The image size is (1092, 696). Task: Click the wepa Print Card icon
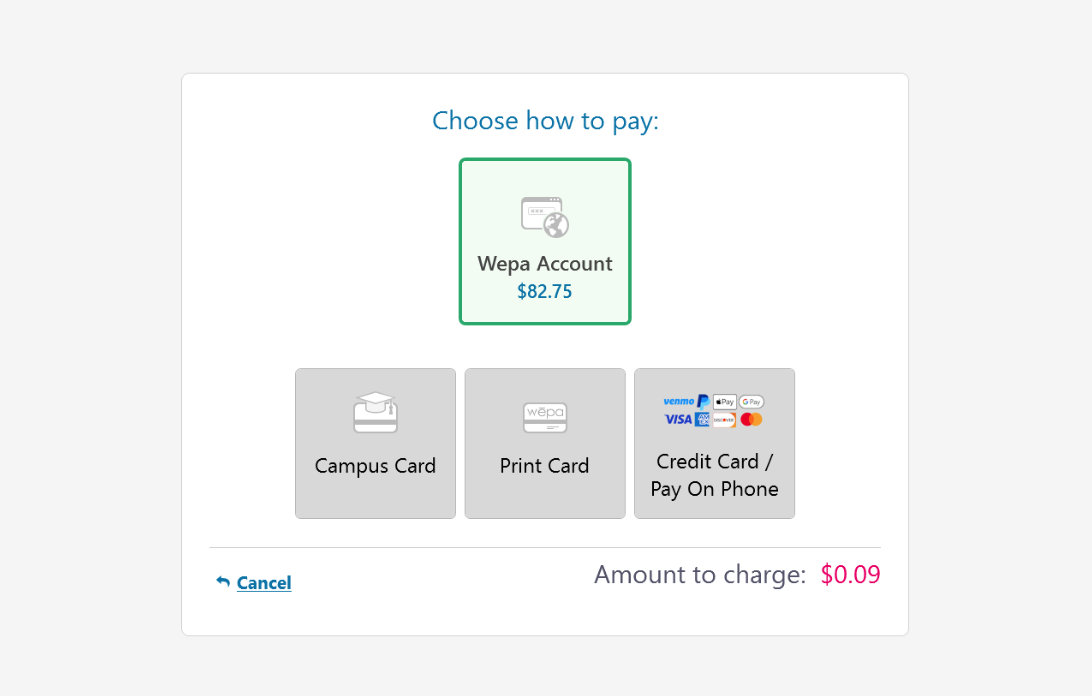545,417
